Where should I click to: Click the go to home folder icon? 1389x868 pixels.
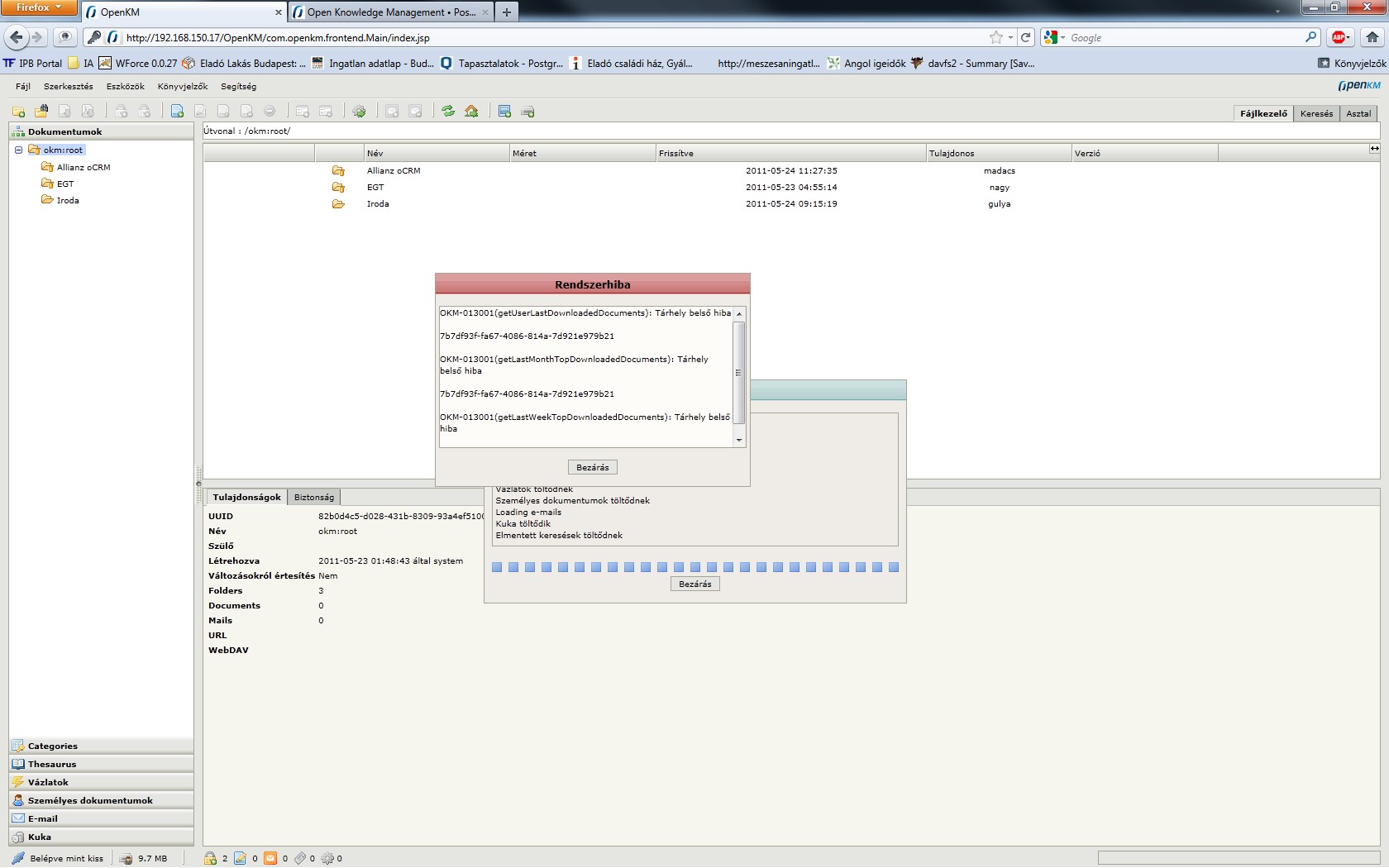tap(471, 112)
